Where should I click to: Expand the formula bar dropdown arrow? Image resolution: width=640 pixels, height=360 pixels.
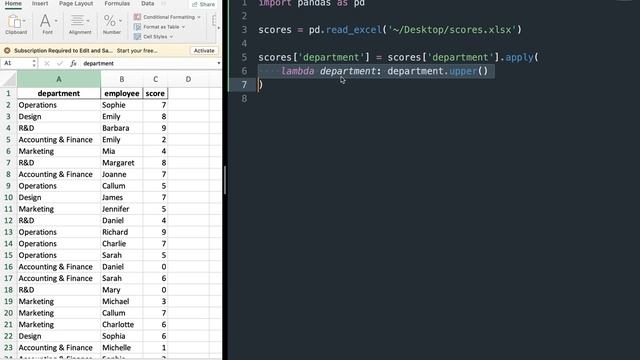point(218,63)
